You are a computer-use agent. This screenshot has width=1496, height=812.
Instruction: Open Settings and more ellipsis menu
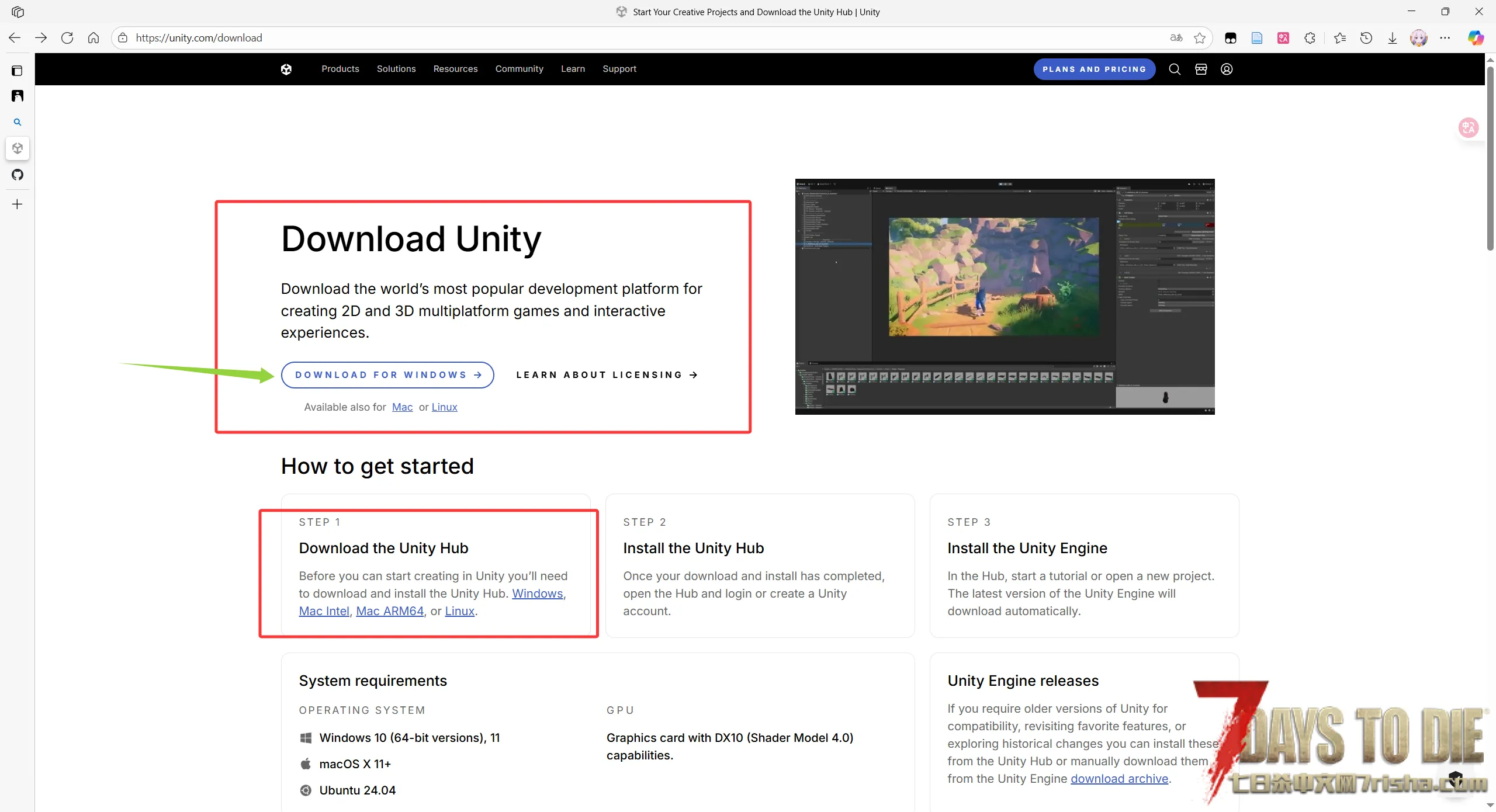(1445, 38)
